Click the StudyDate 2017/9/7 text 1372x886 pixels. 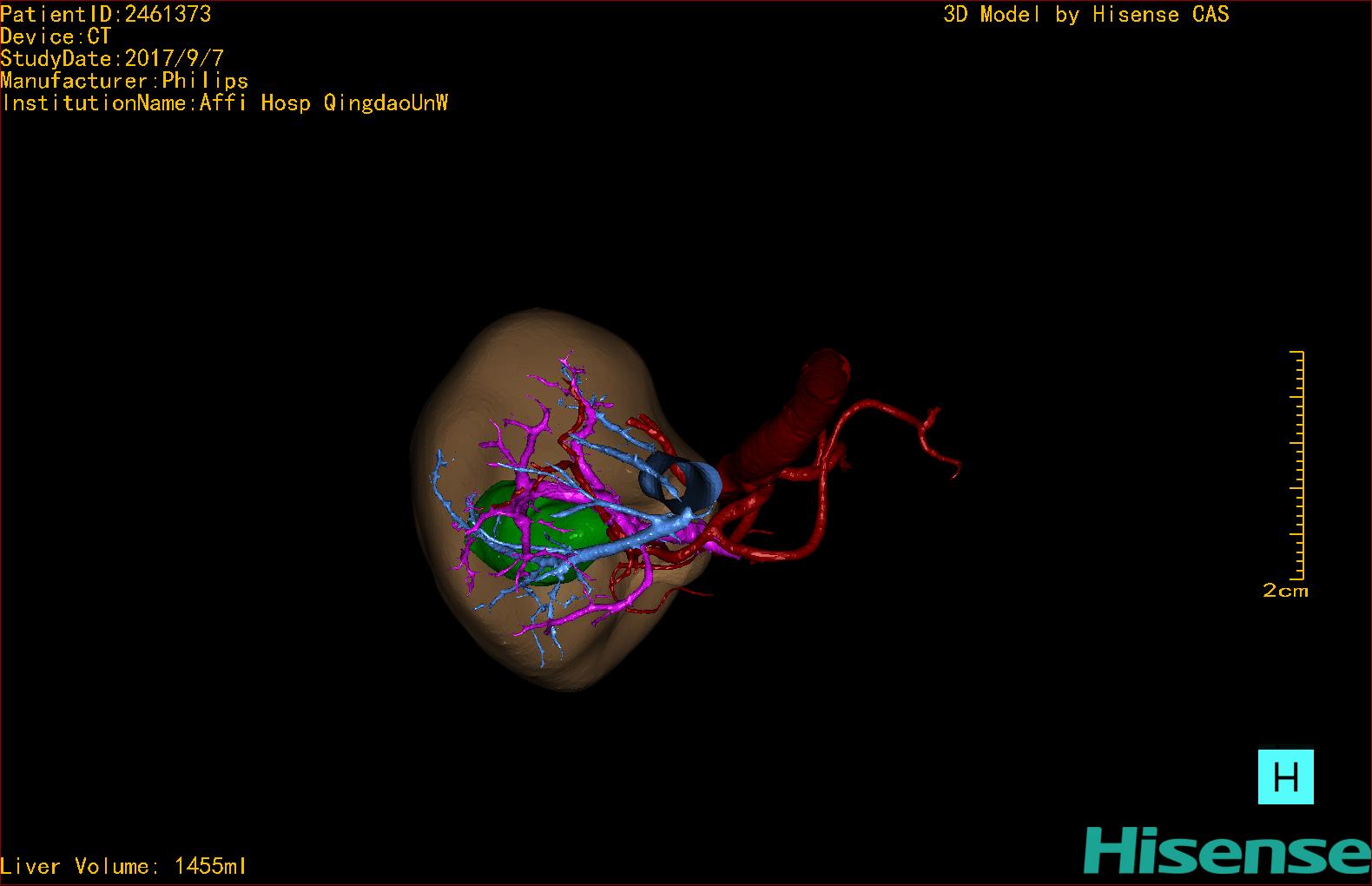tap(112, 58)
